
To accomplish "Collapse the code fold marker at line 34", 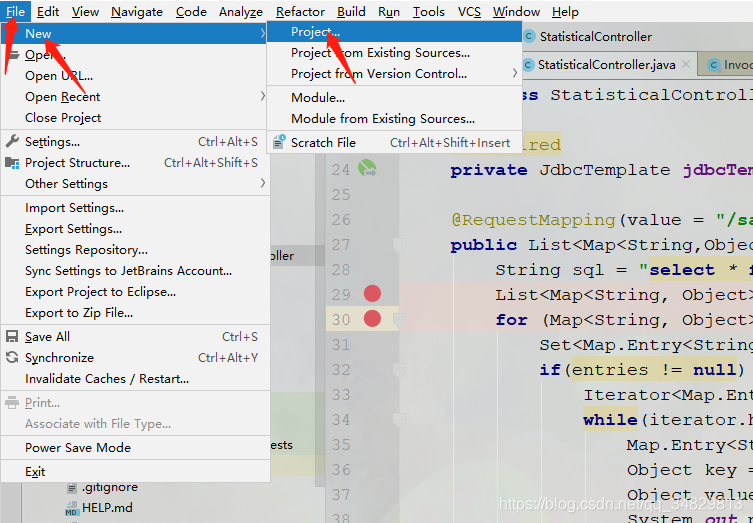I will 399,420.
